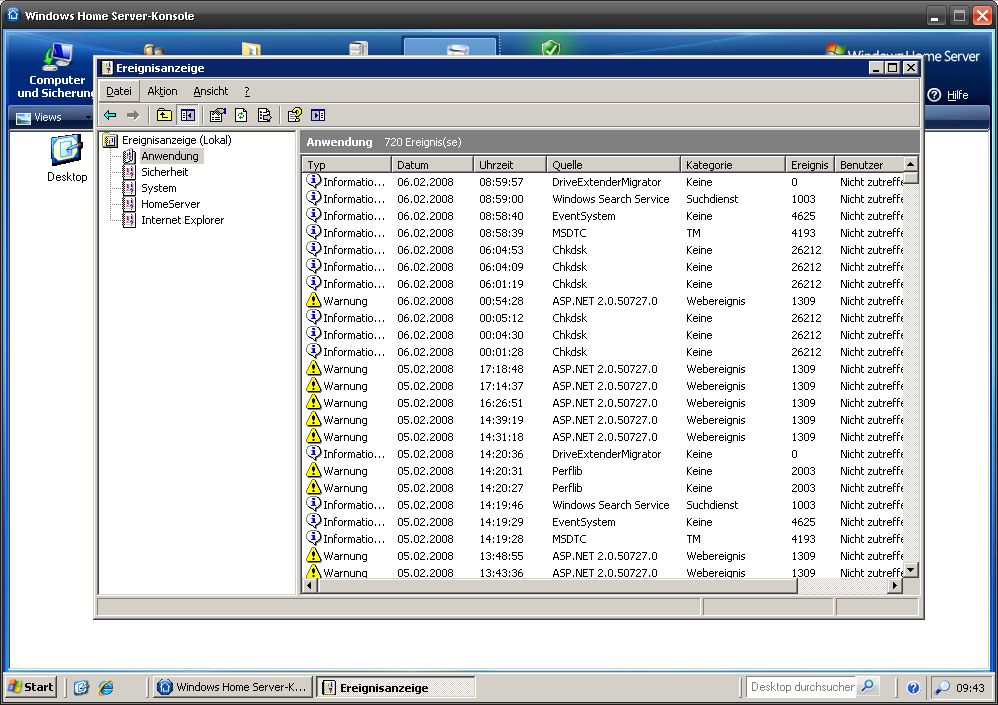Click horizontal scrollbar right arrow

pyautogui.click(x=896, y=585)
